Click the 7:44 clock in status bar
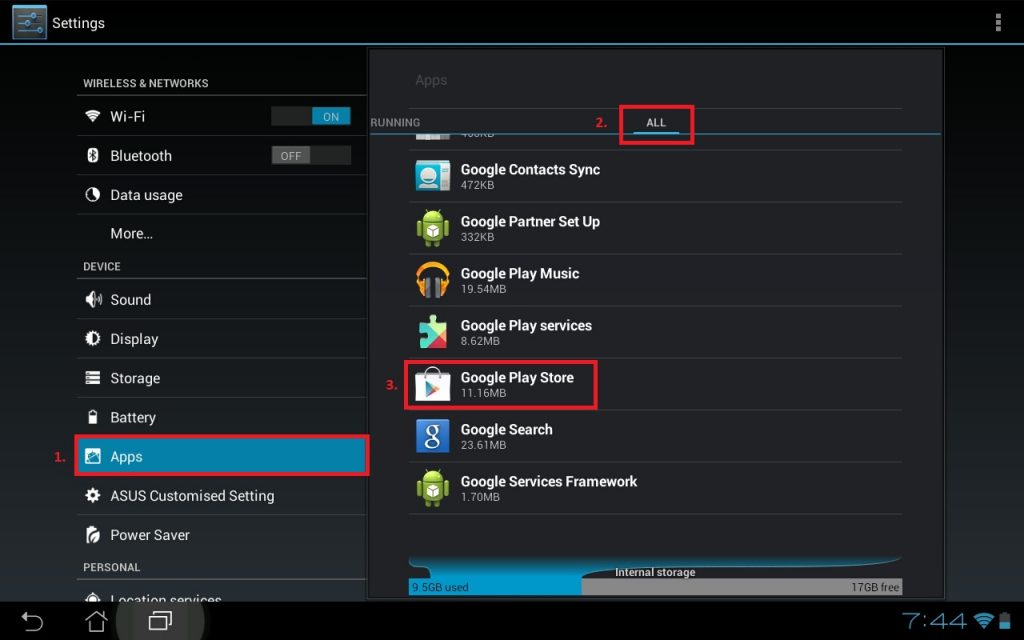This screenshot has width=1024, height=640. click(x=935, y=620)
